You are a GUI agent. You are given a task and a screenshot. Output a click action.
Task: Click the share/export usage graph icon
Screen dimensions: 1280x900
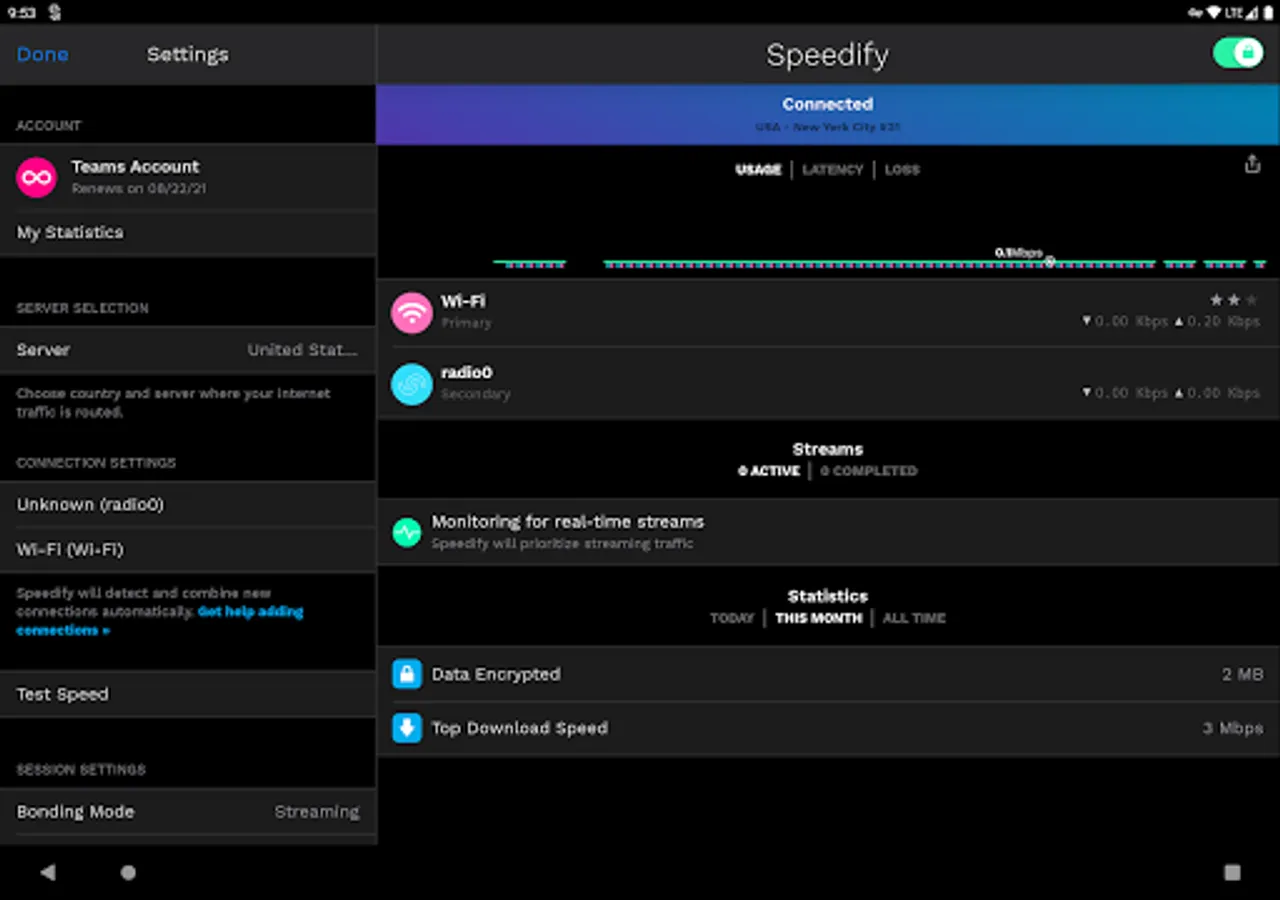point(1251,163)
